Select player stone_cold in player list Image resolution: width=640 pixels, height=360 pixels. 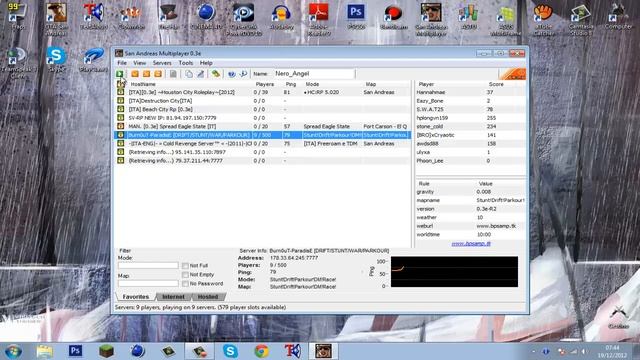471,127
